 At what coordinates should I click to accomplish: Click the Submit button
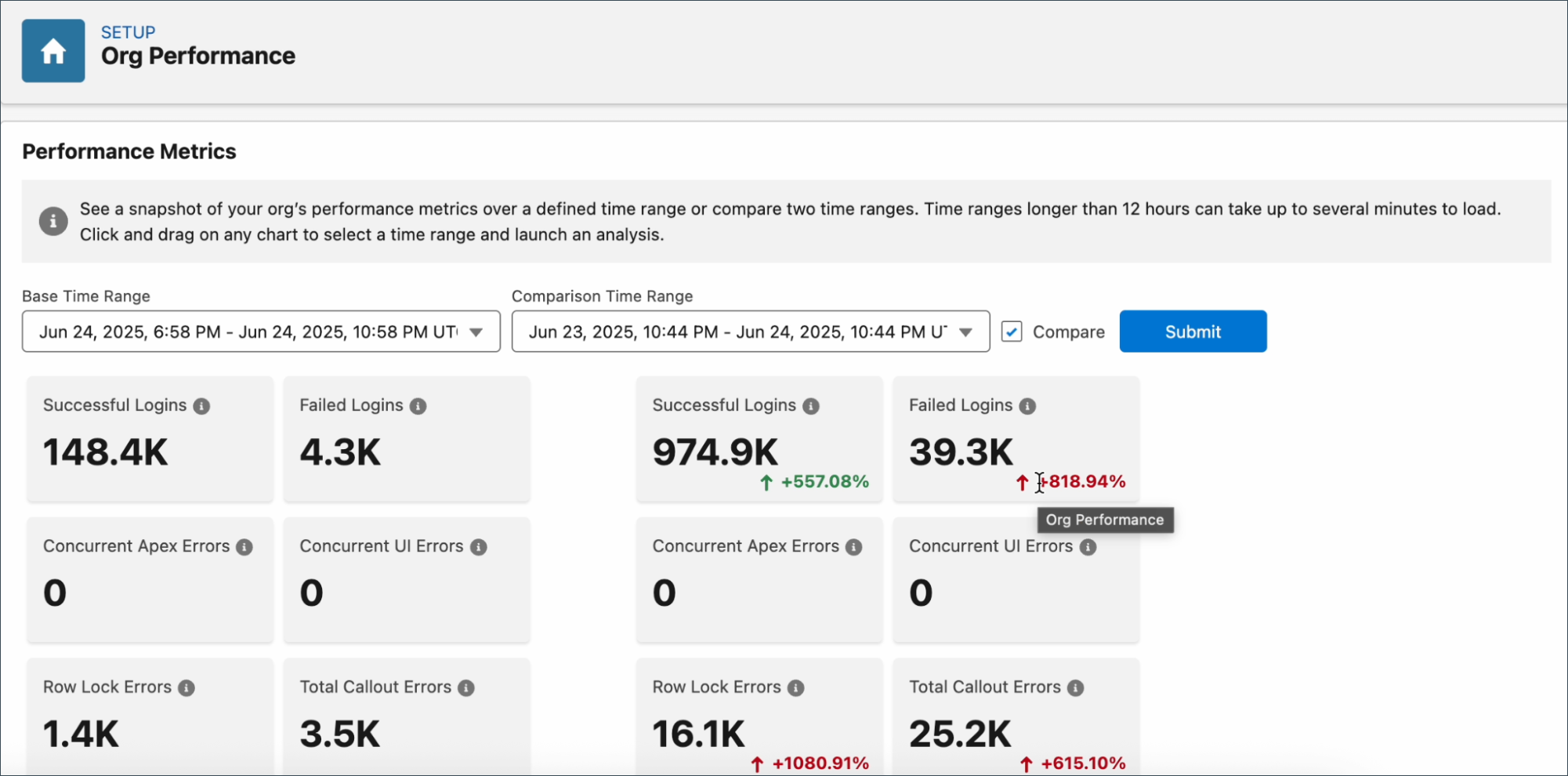pos(1192,331)
